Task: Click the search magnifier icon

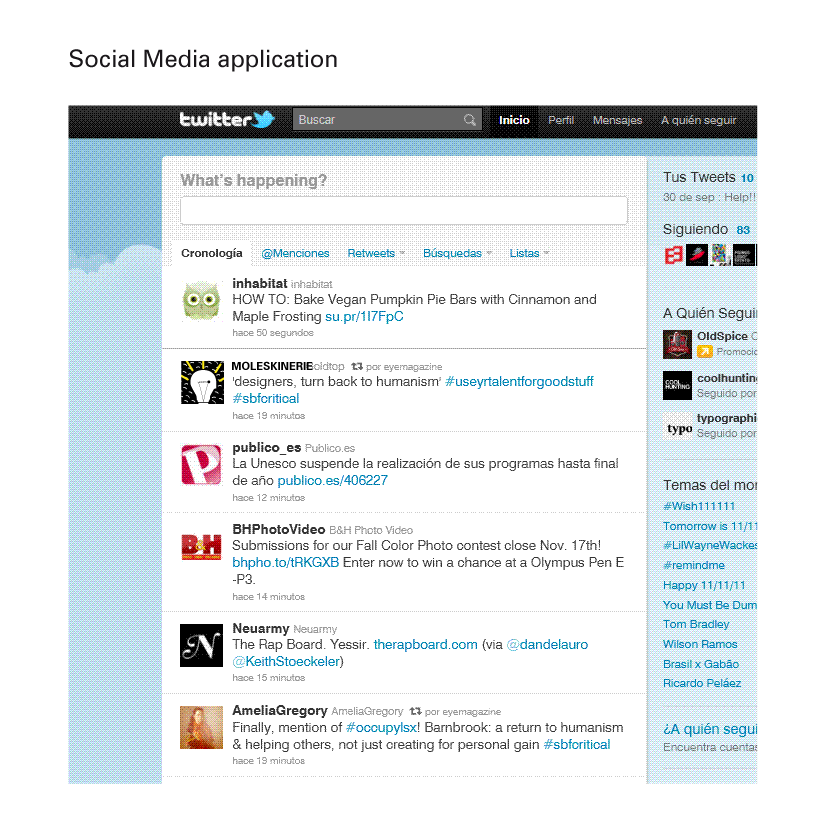Action: click(469, 120)
